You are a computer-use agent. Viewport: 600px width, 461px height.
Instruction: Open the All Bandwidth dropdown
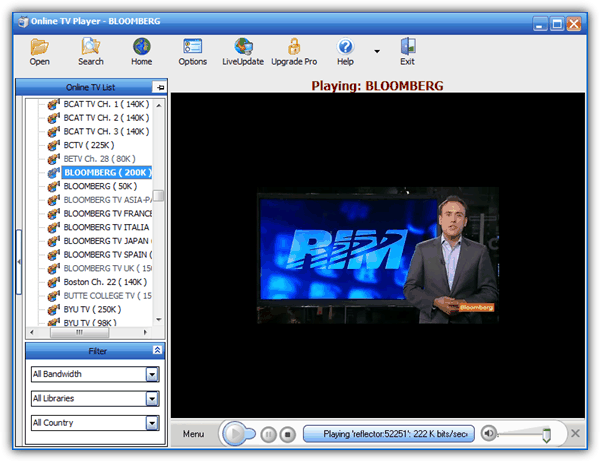tap(152, 375)
